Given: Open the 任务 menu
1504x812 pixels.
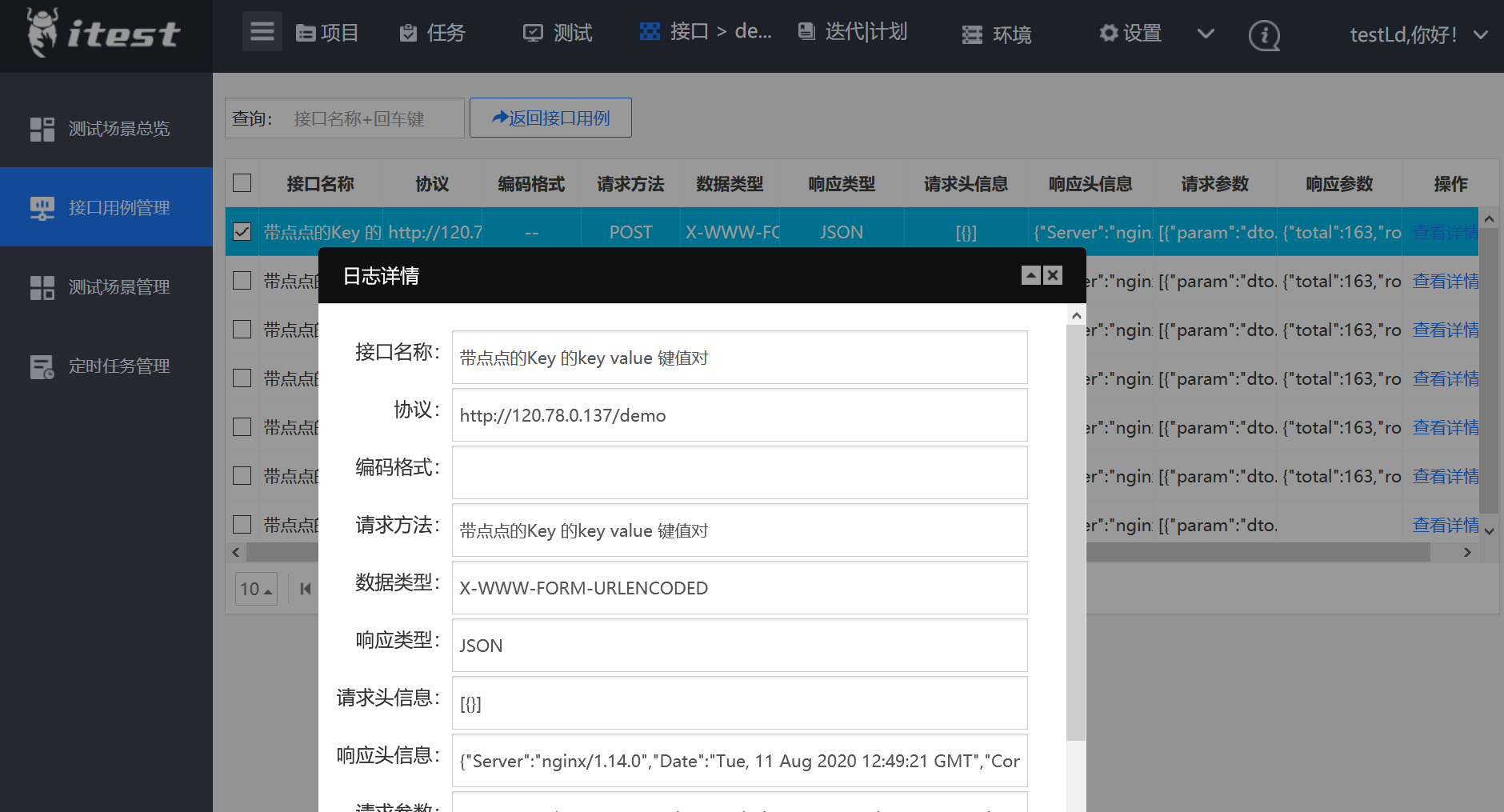Looking at the screenshot, I should pos(432,33).
